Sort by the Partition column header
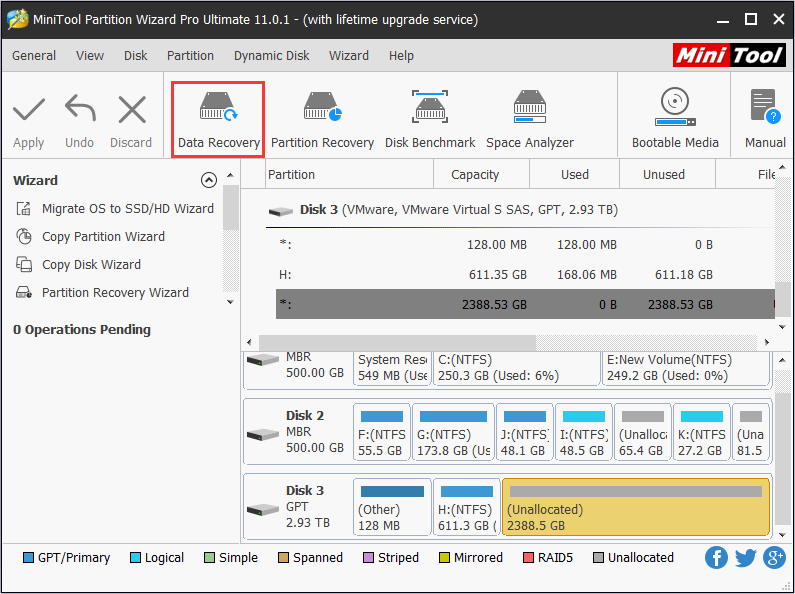This screenshot has height=594, width=795. click(350, 174)
